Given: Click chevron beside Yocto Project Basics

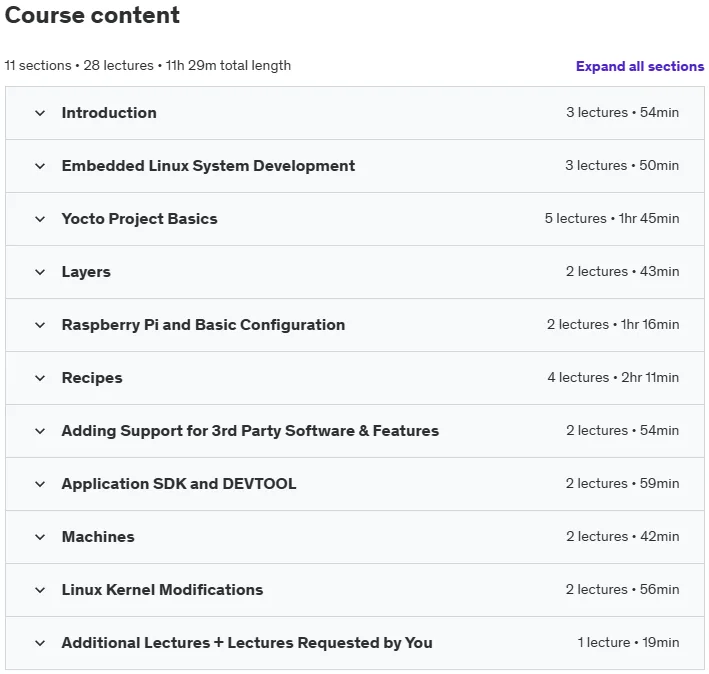Looking at the screenshot, I should (x=40, y=219).
